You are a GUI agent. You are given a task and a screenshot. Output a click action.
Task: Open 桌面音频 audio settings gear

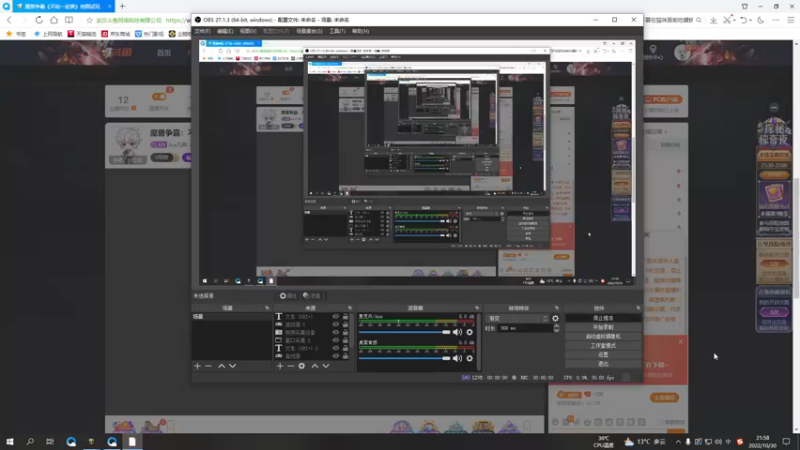click(x=469, y=358)
